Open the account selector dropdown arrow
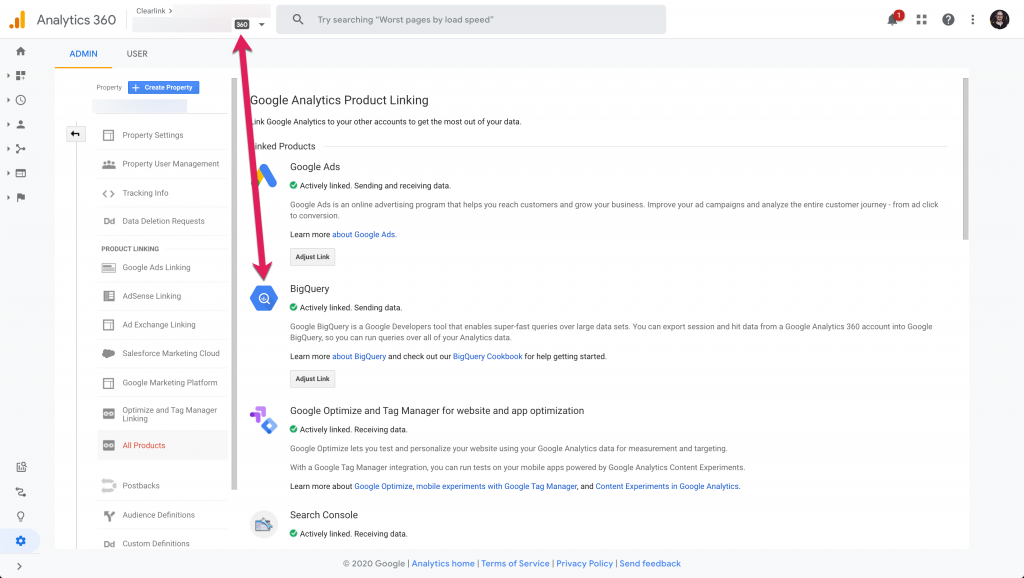This screenshot has width=1024, height=578. [x=261, y=25]
